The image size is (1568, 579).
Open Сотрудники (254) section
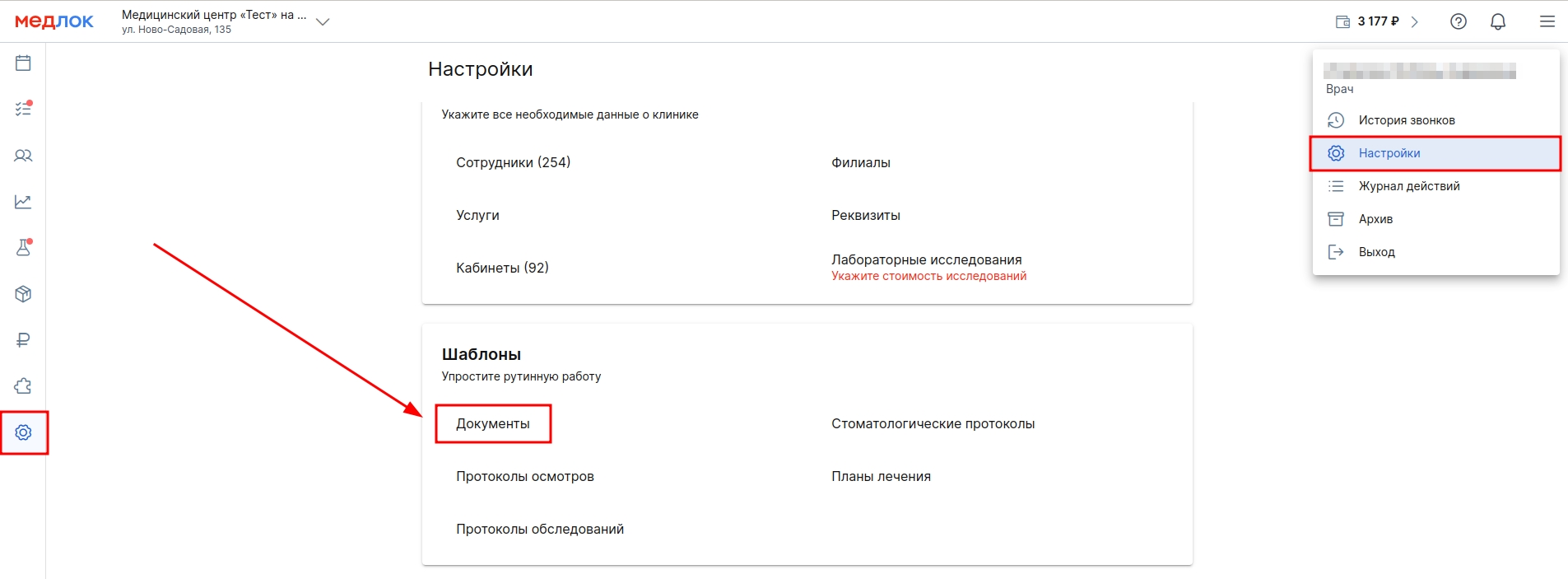513,162
